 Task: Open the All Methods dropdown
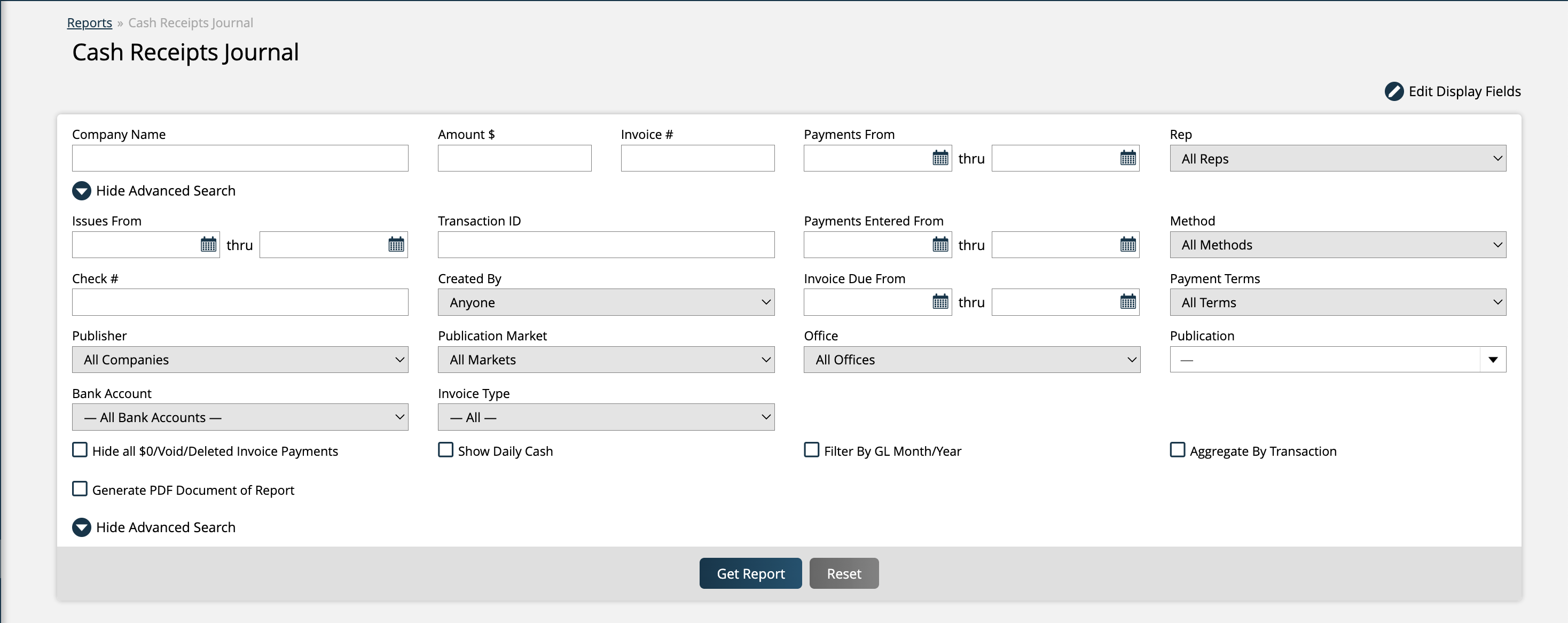(1337, 245)
